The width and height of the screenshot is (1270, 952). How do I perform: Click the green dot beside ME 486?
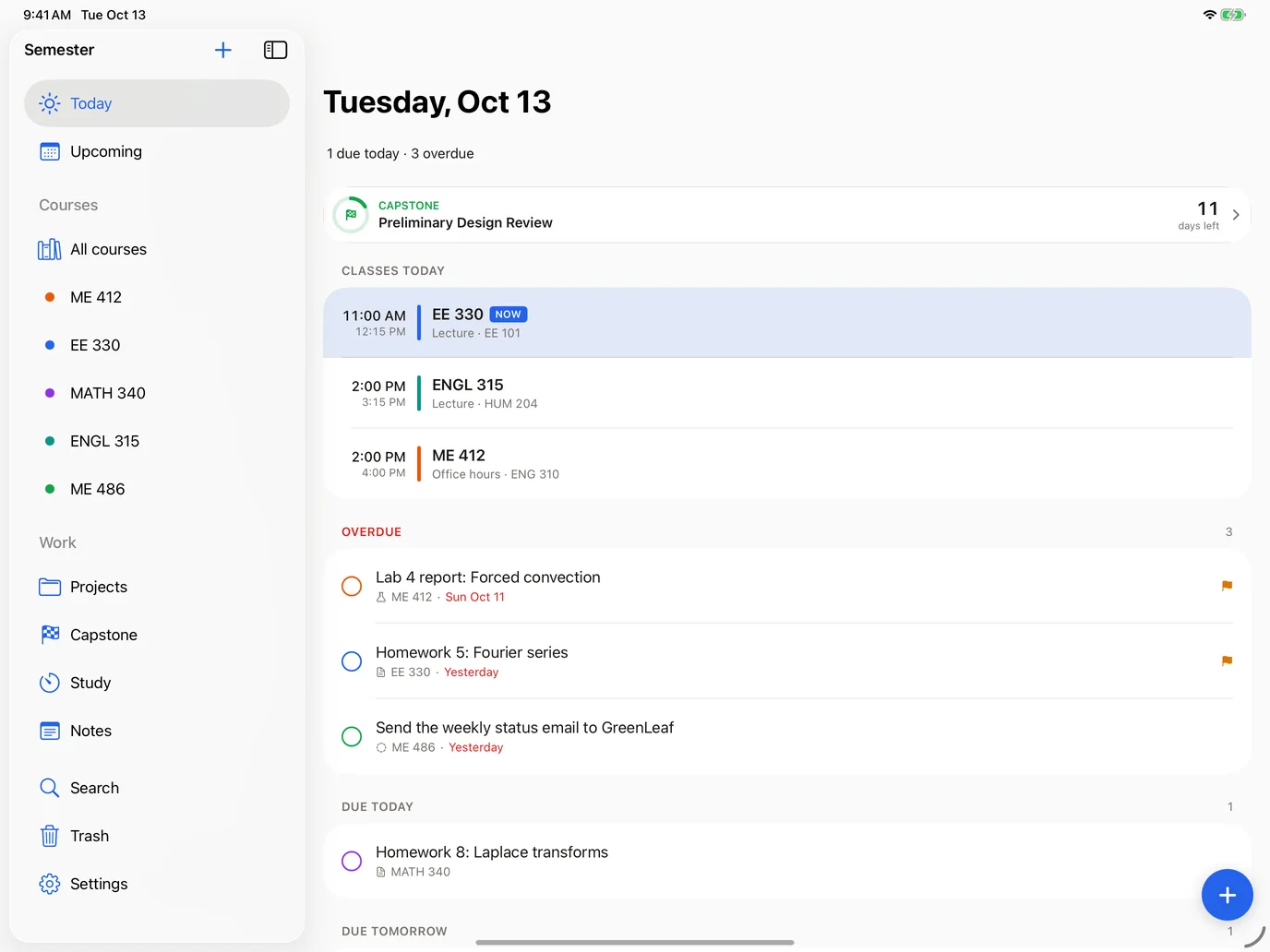(x=50, y=489)
